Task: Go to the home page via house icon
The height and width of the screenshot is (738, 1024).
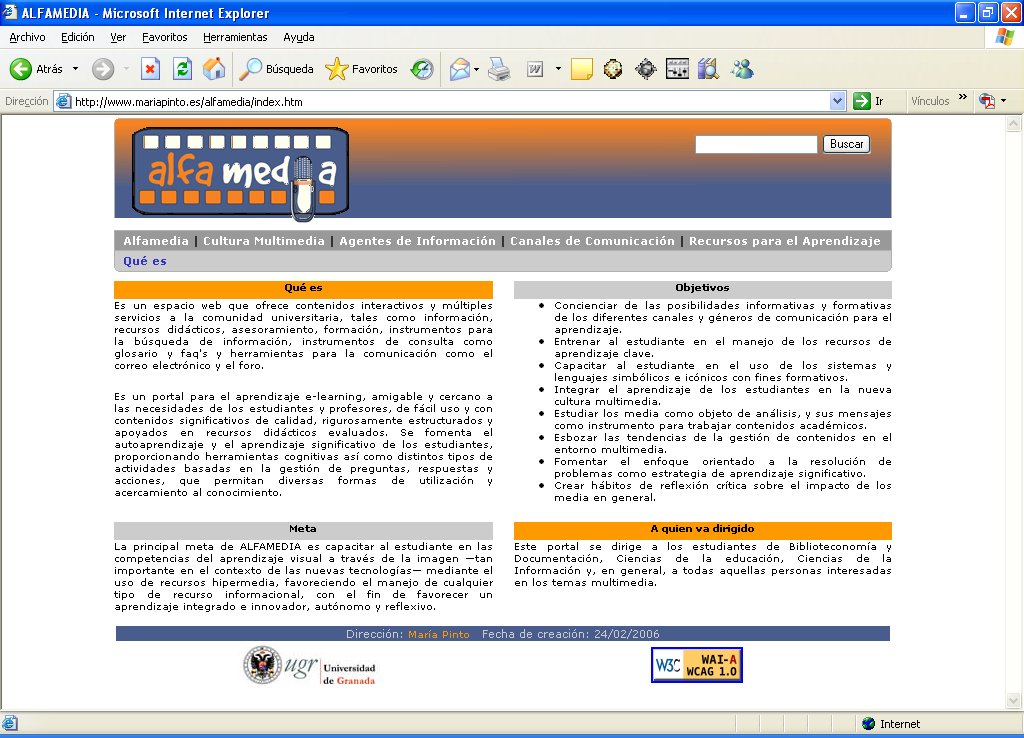Action: (x=214, y=69)
